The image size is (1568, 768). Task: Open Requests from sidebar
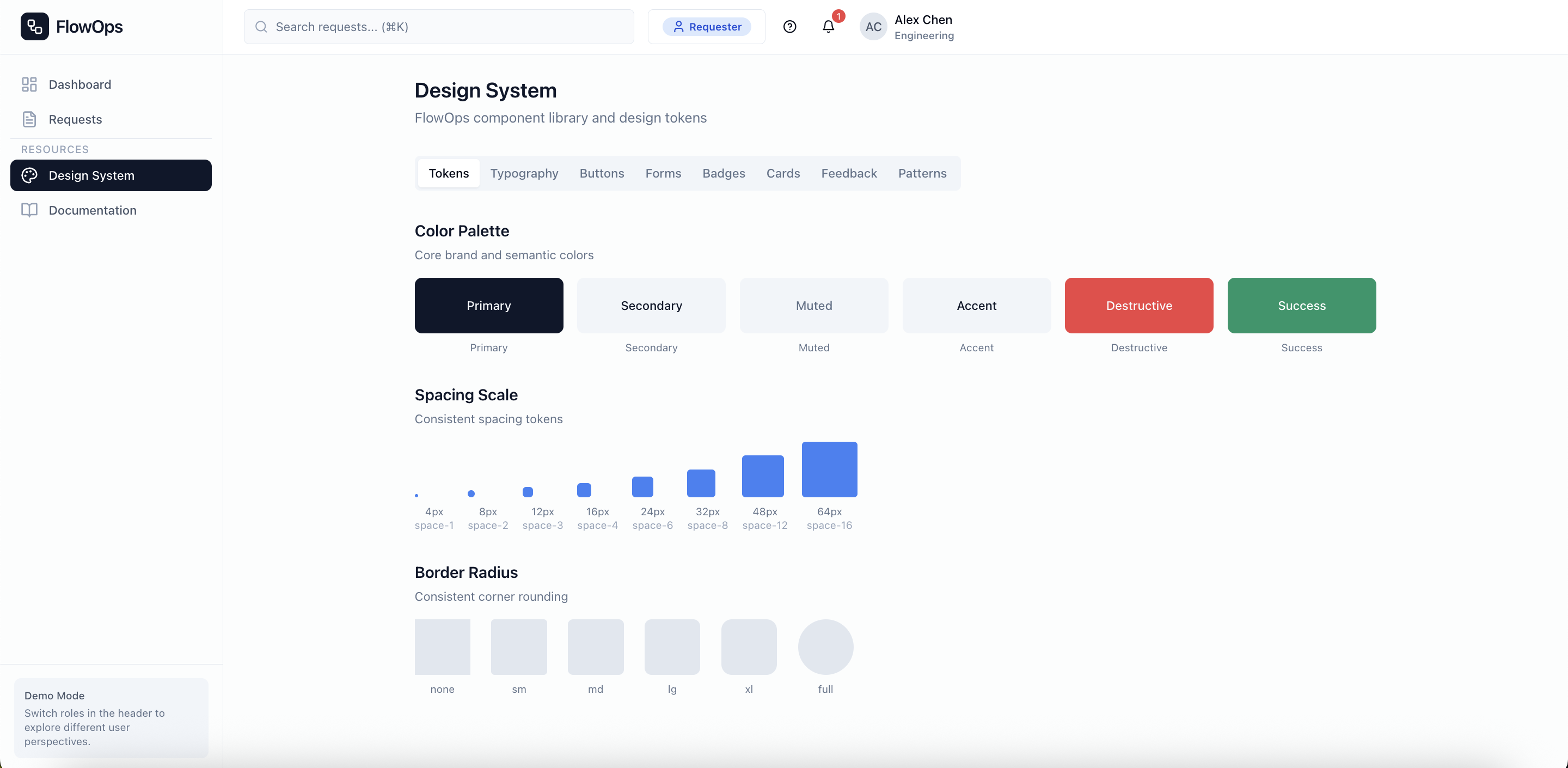[76, 119]
